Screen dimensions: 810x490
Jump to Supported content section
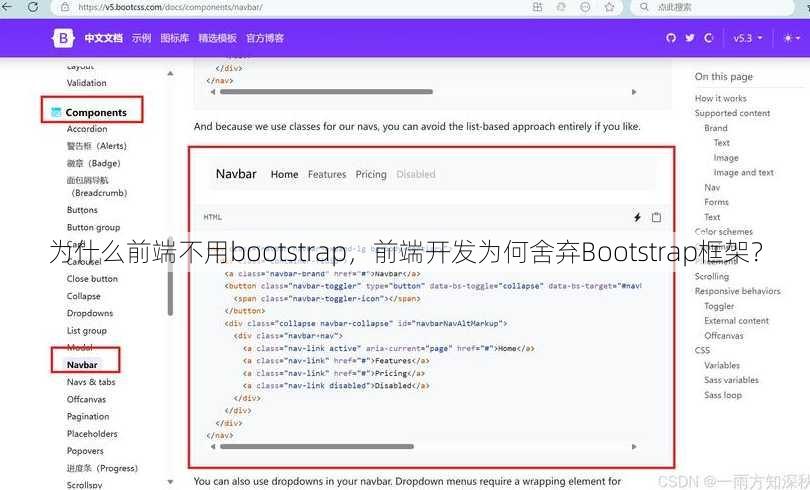click(732, 113)
